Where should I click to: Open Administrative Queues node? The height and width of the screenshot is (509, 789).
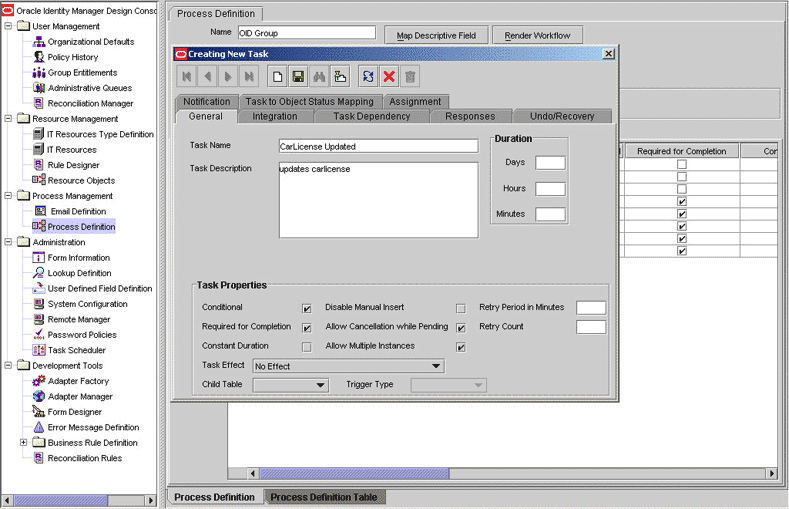[x=90, y=88]
